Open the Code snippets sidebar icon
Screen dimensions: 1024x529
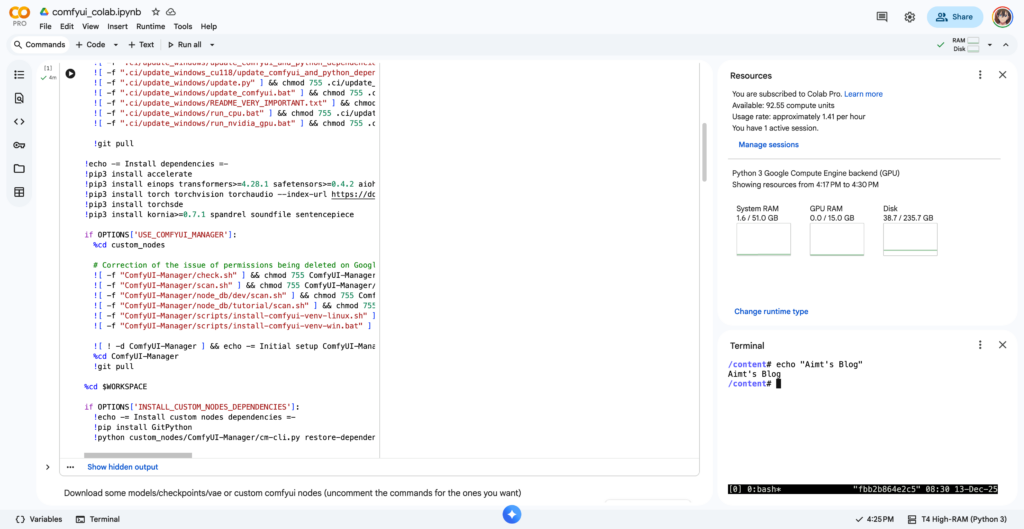pos(19,121)
